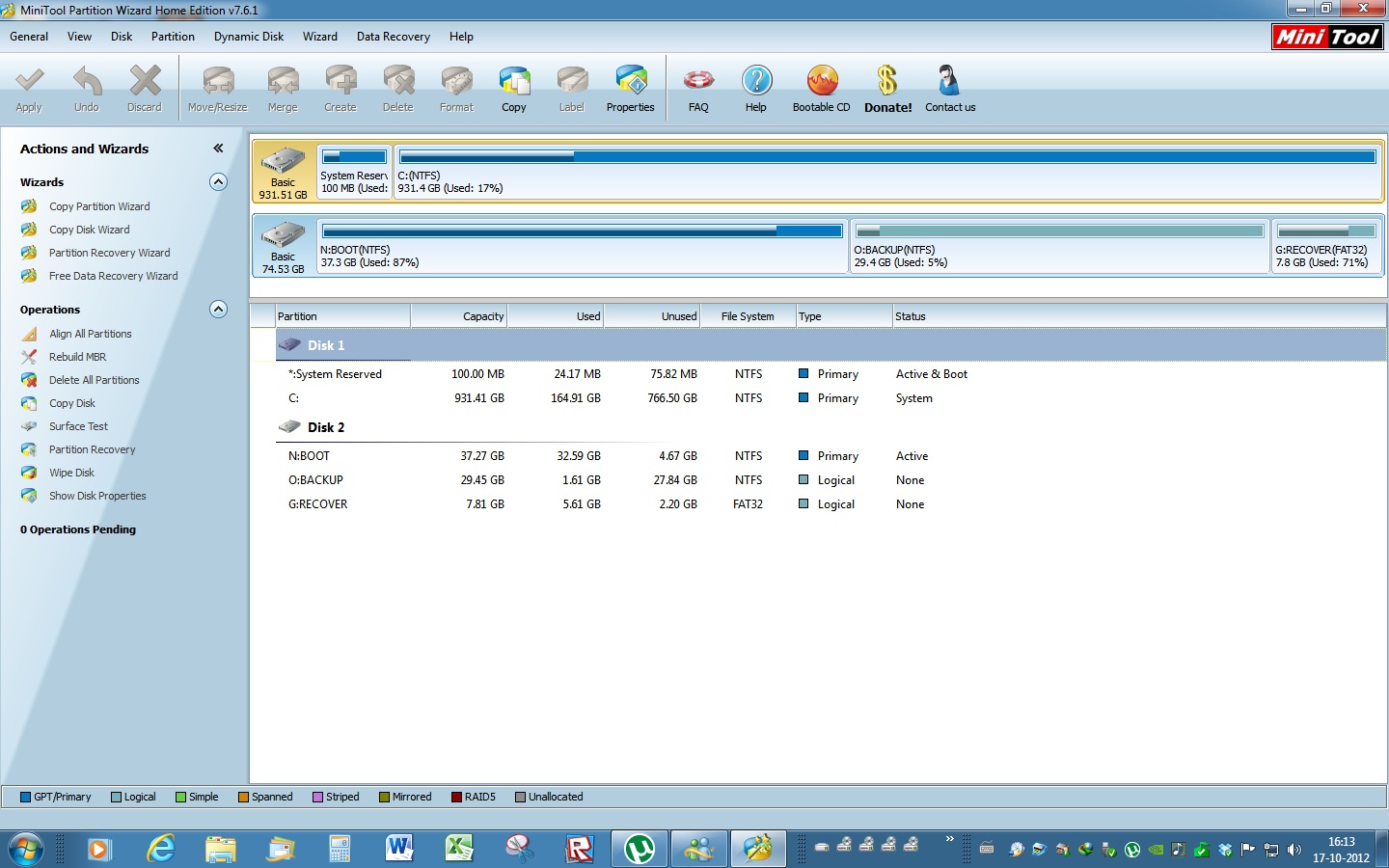
Task: Collapse the Wizards section
Action: (x=219, y=182)
